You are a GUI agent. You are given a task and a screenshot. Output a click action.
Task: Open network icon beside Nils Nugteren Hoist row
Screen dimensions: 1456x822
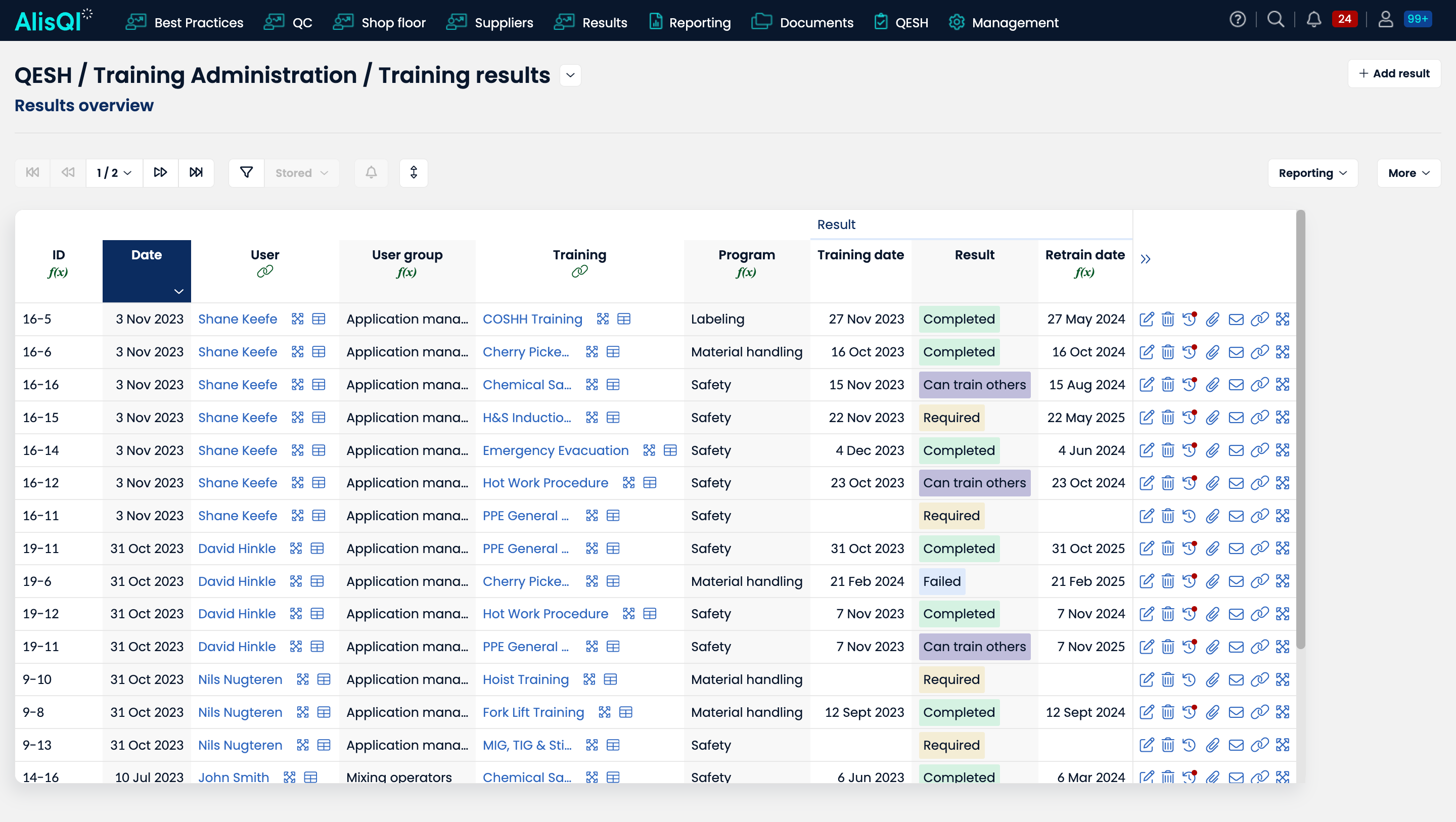click(x=303, y=679)
